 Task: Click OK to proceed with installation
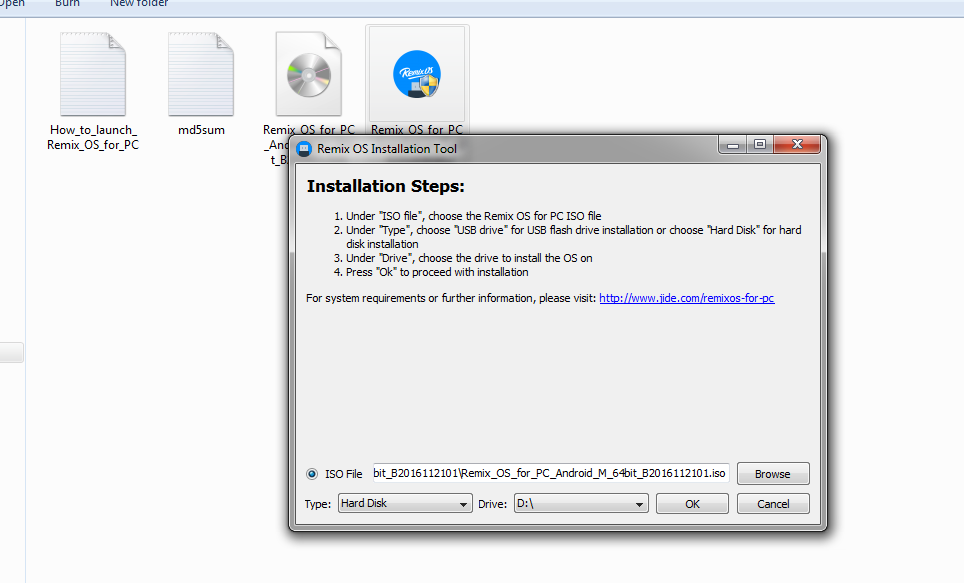click(x=692, y=504)
